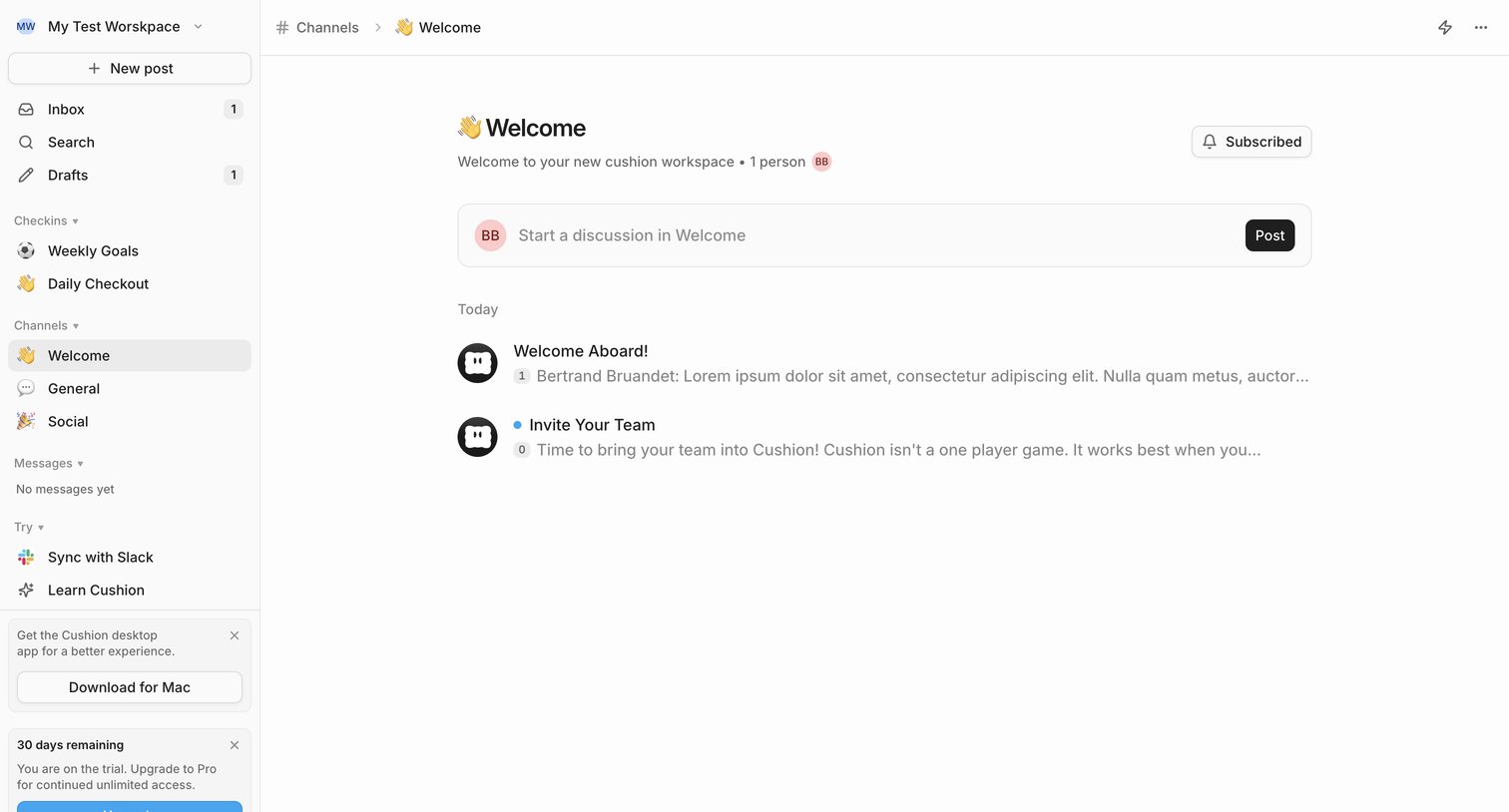
Task: Click the BB avatar in the composer
Action: [490, 235]
